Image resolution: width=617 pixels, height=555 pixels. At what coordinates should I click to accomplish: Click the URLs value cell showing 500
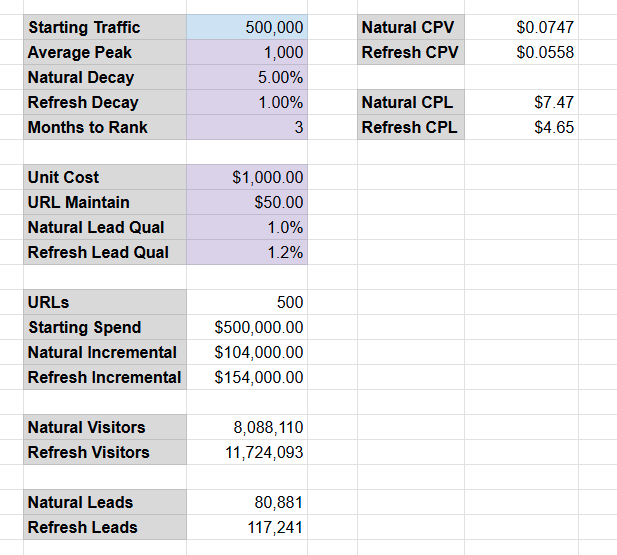tap(247, 303)
